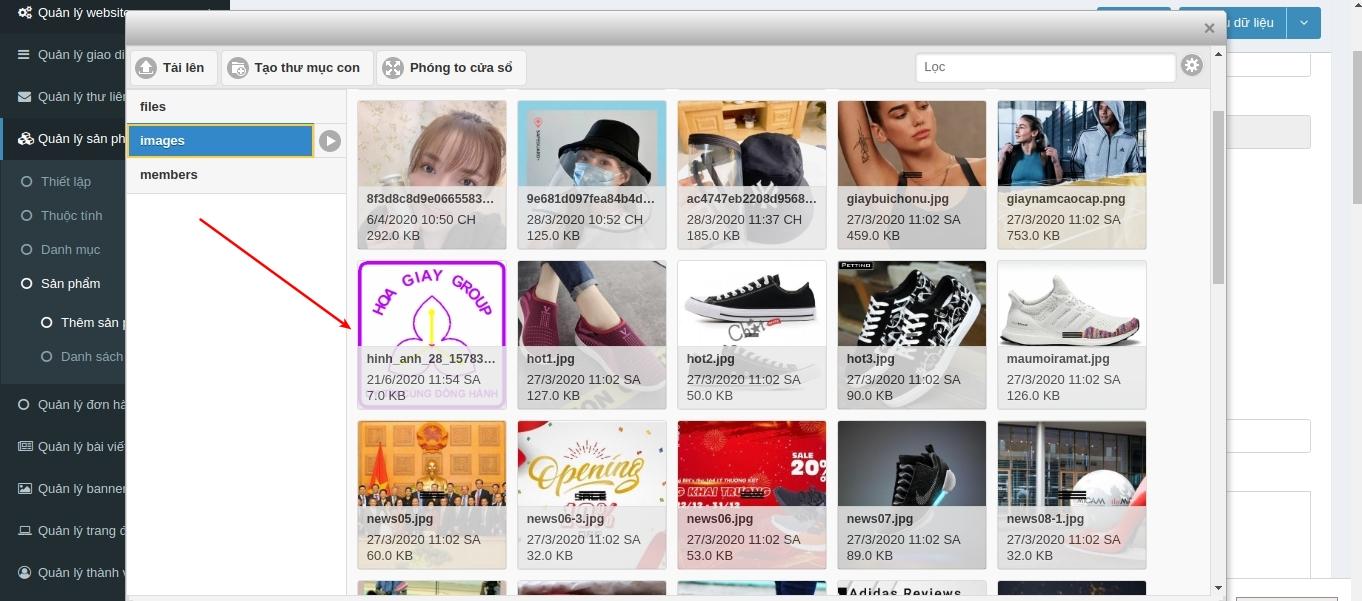Select the hinh_anh_28_15783 Hoa Giay Group image

tap(432, 335)
